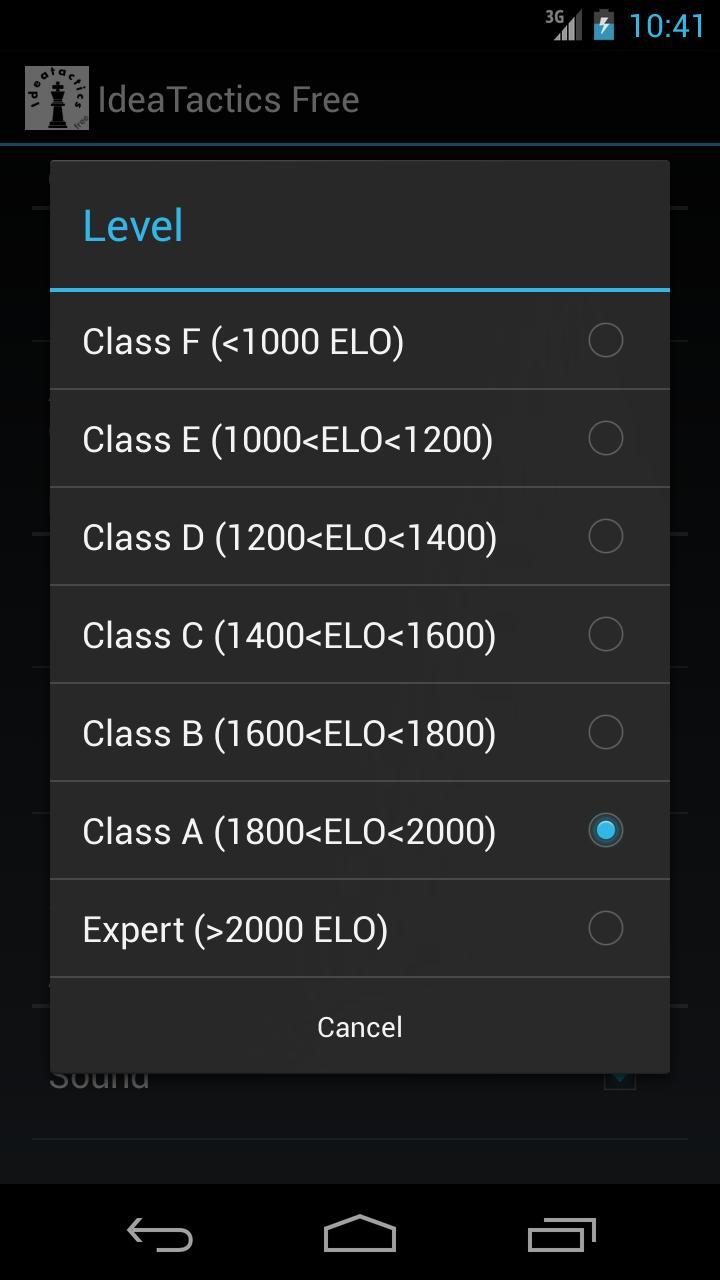Tap the battery charging status icon
Image resolution: width=720 pixels, height=1280 pixels.
pos(604,24)
